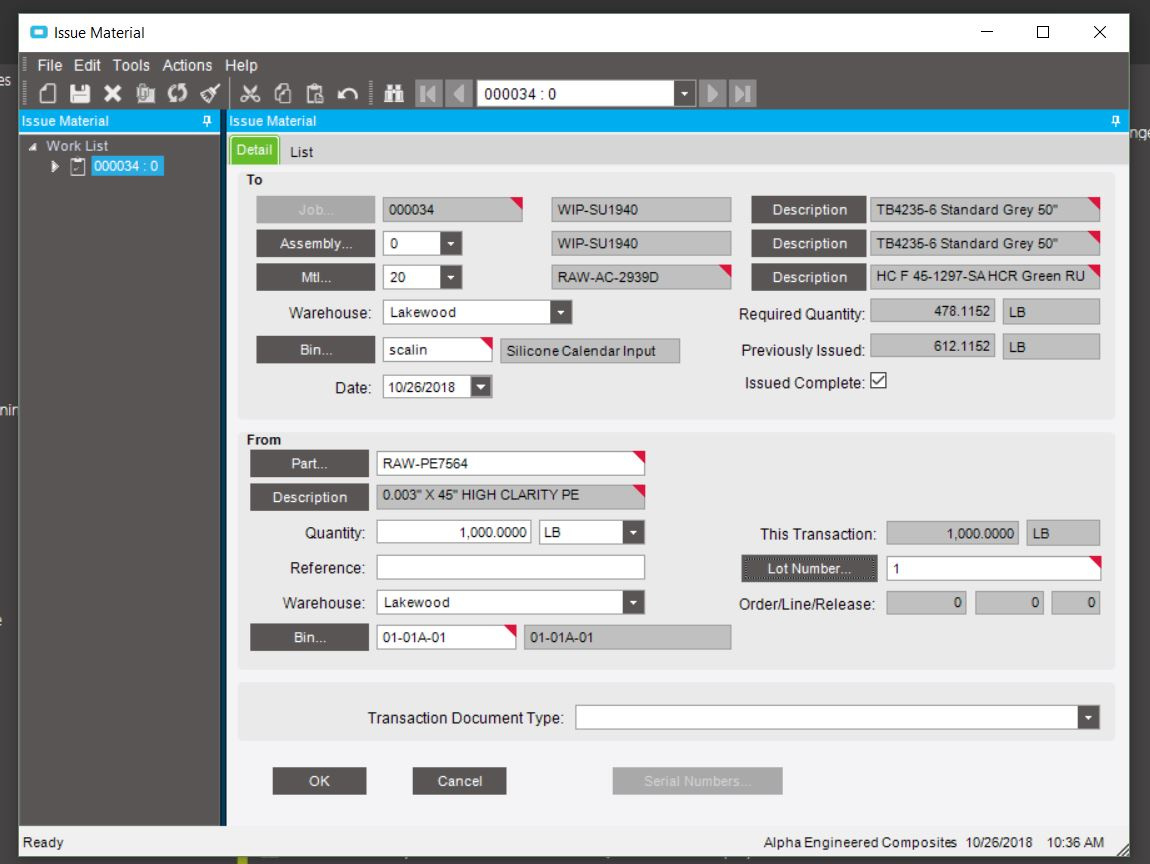Viewport: 1150px width, 864px height.
Task: Click the Part field RAW-PE7564
Action: point(510,464)
